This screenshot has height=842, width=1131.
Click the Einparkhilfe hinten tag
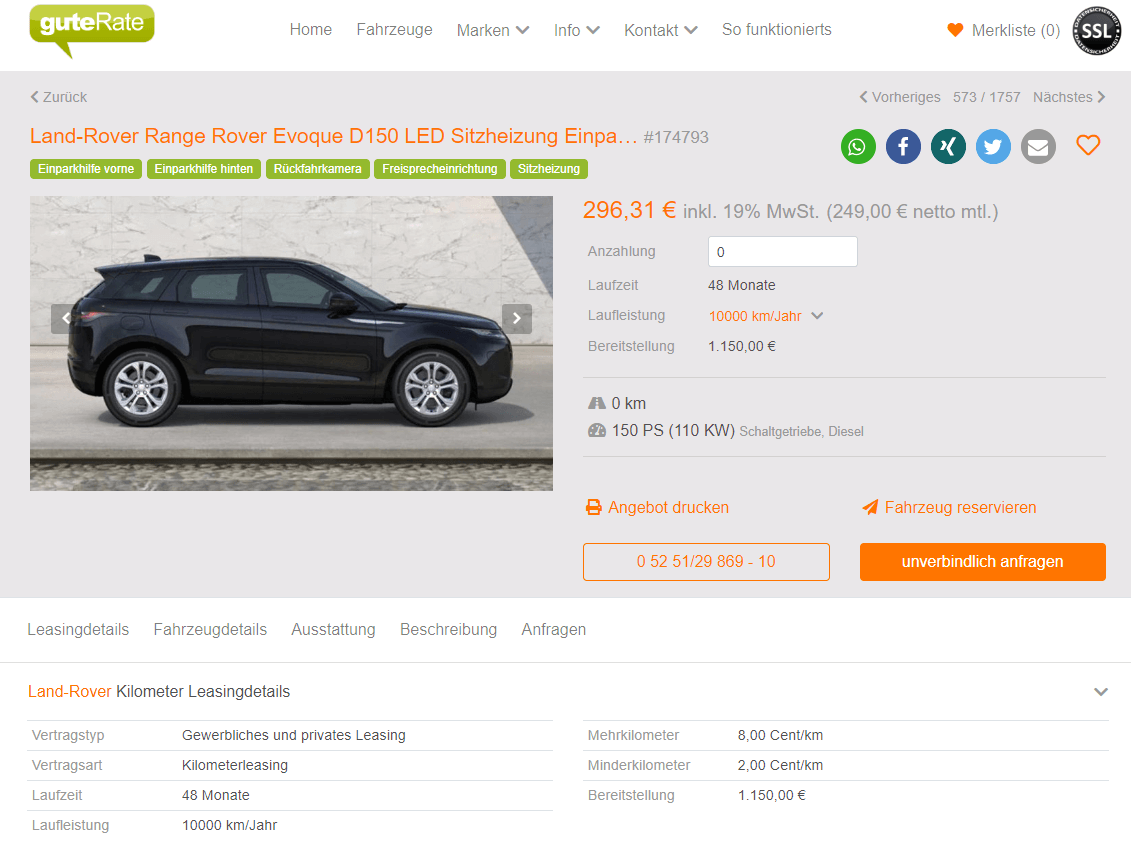203,169
